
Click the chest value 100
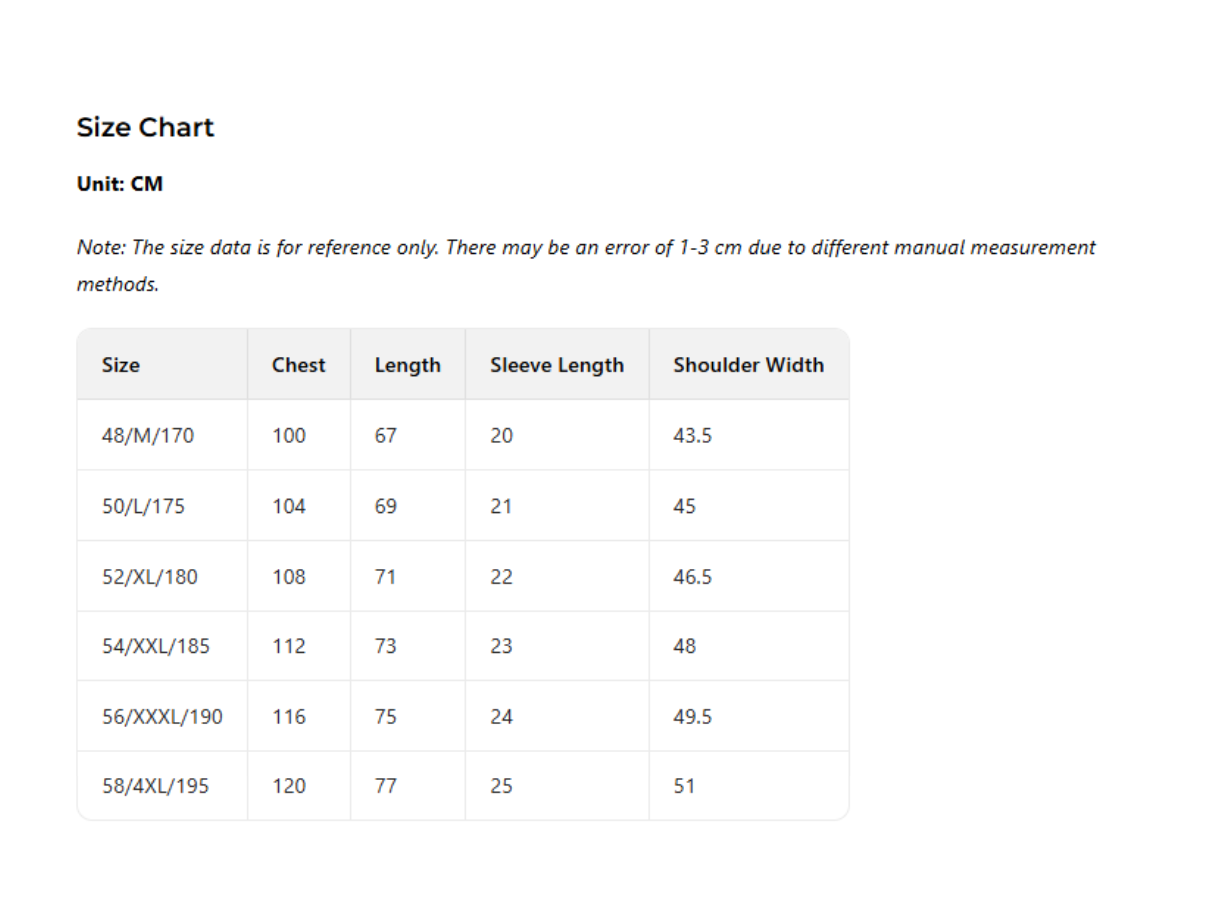[289, 436]
